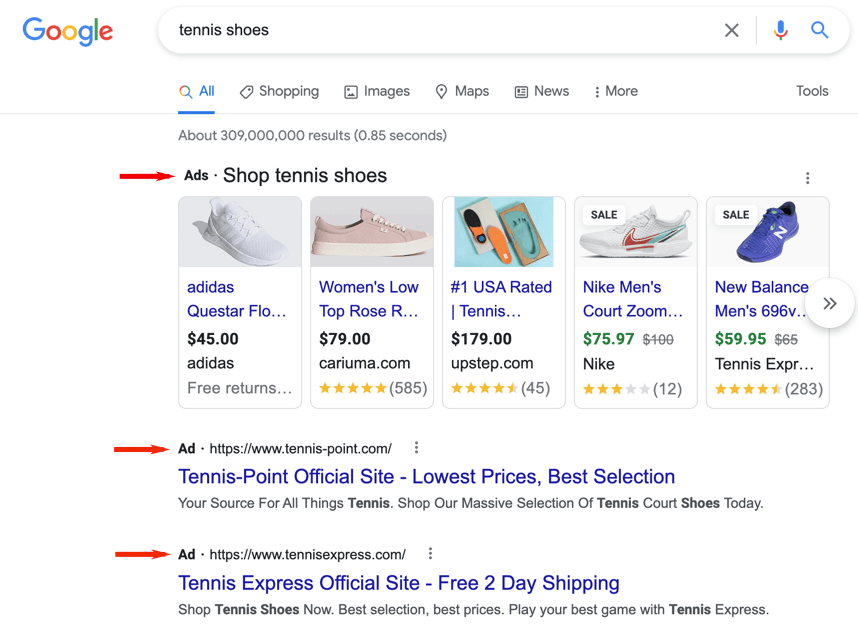Switch to the Shopping tab
This screenshot has width=858, height=625.
[279, 91]
